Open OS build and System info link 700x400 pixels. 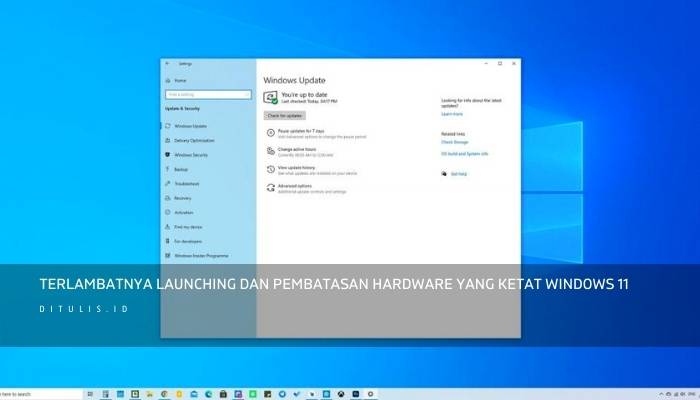tap(465, 154)
